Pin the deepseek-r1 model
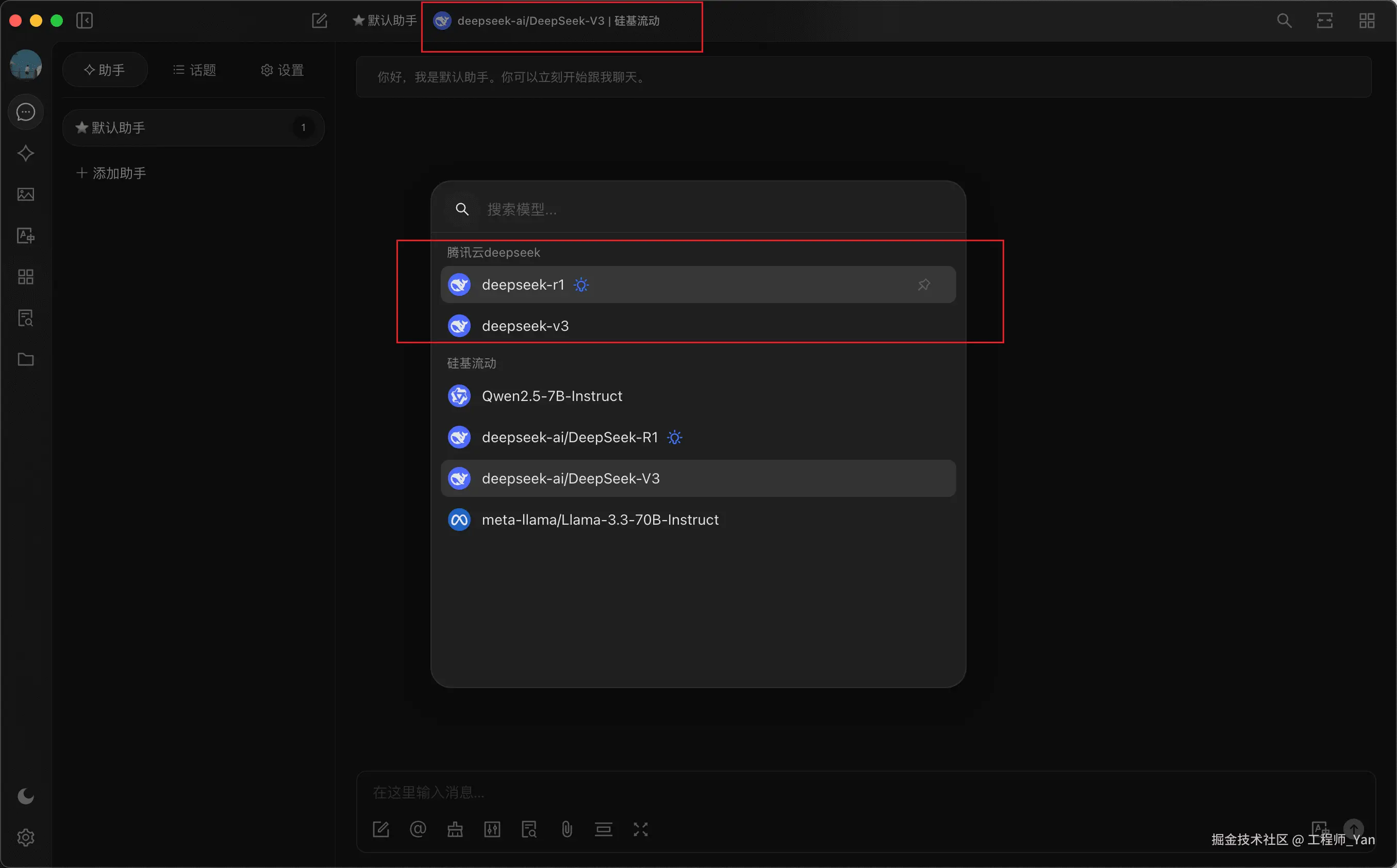Image resolution: width=1397 pixels, height=868 pixels. [923, 285]
